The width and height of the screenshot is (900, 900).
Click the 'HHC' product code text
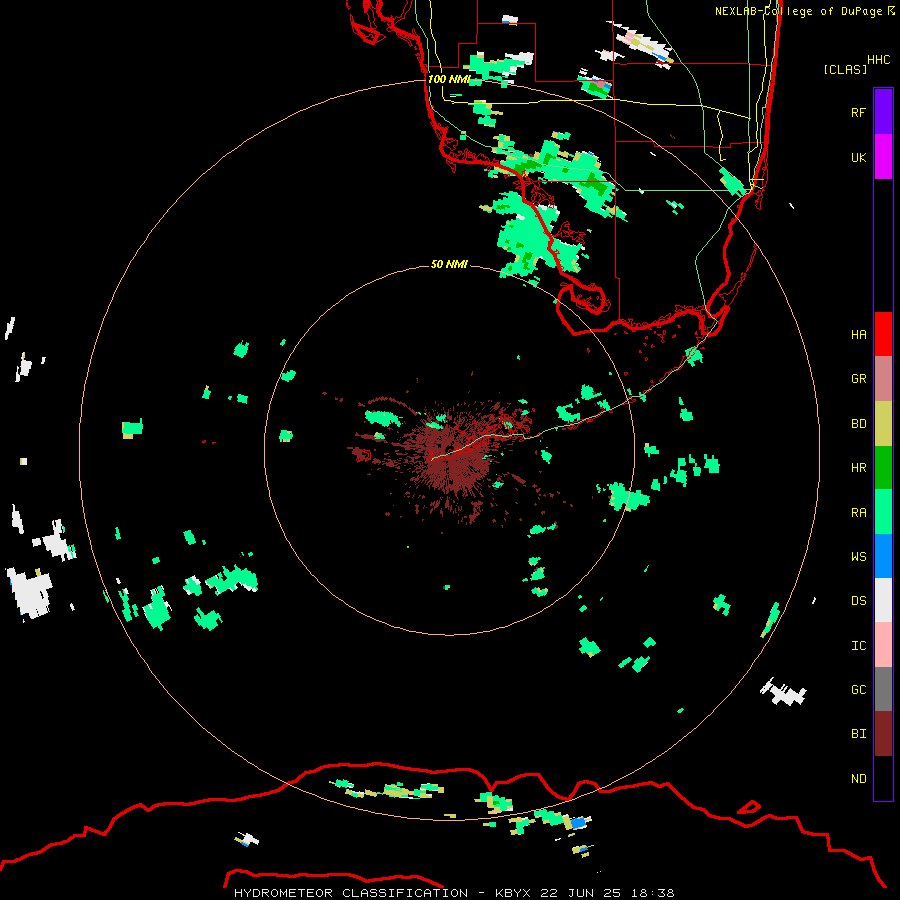[x=879, y=60]
